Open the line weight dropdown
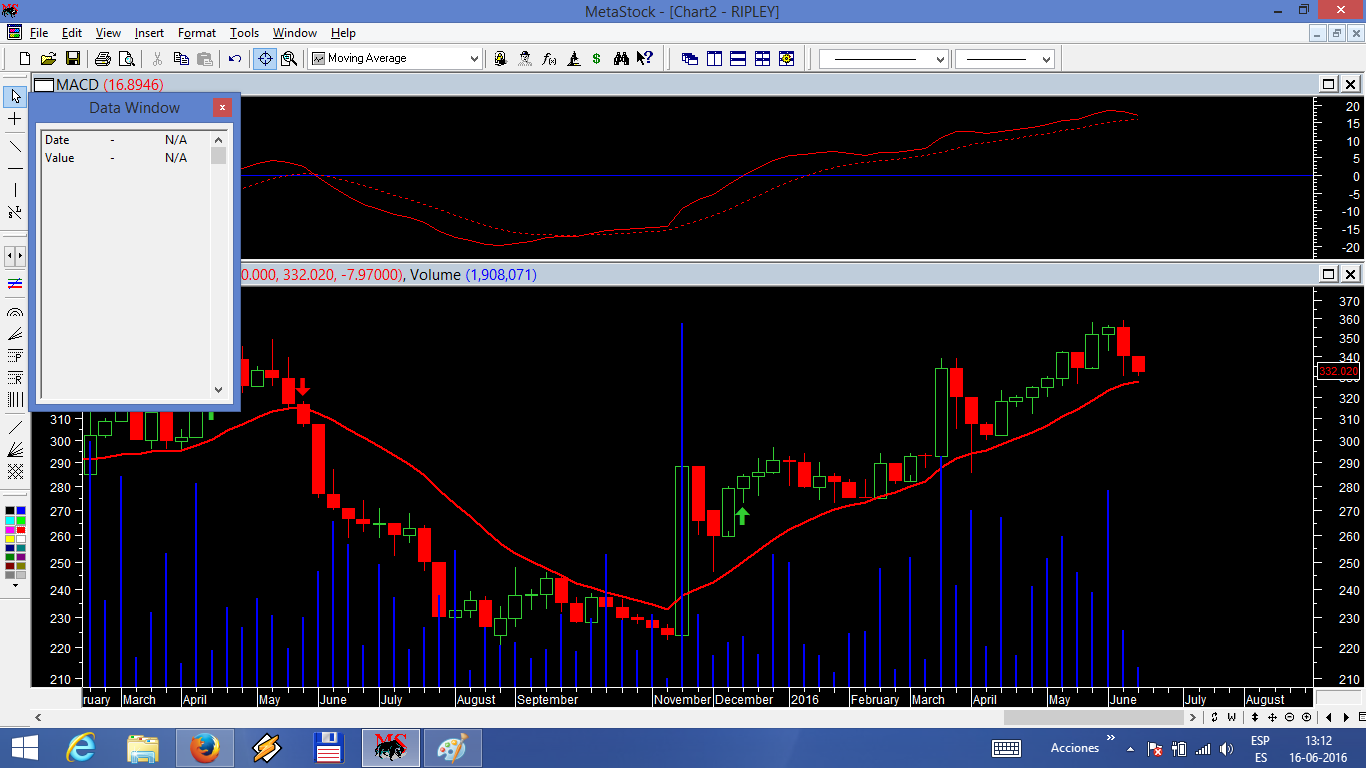 [x=1046, y=60]
